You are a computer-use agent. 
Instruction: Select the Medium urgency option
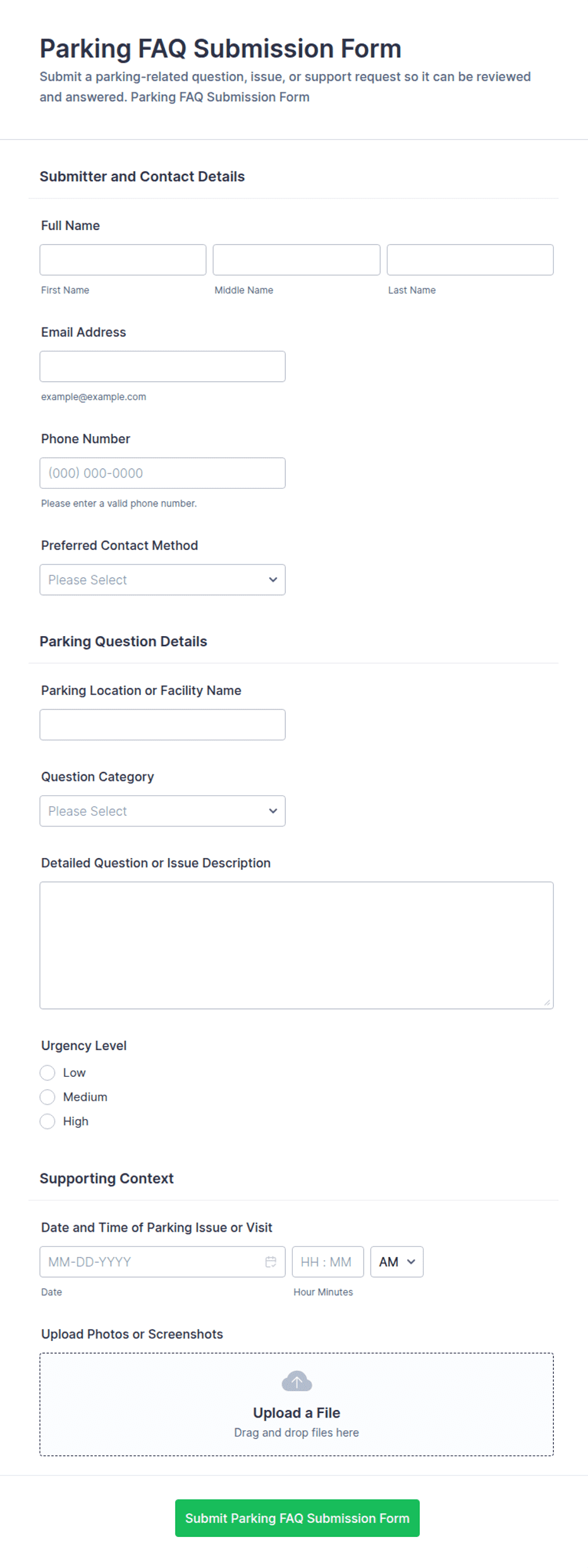point(47,1096)
